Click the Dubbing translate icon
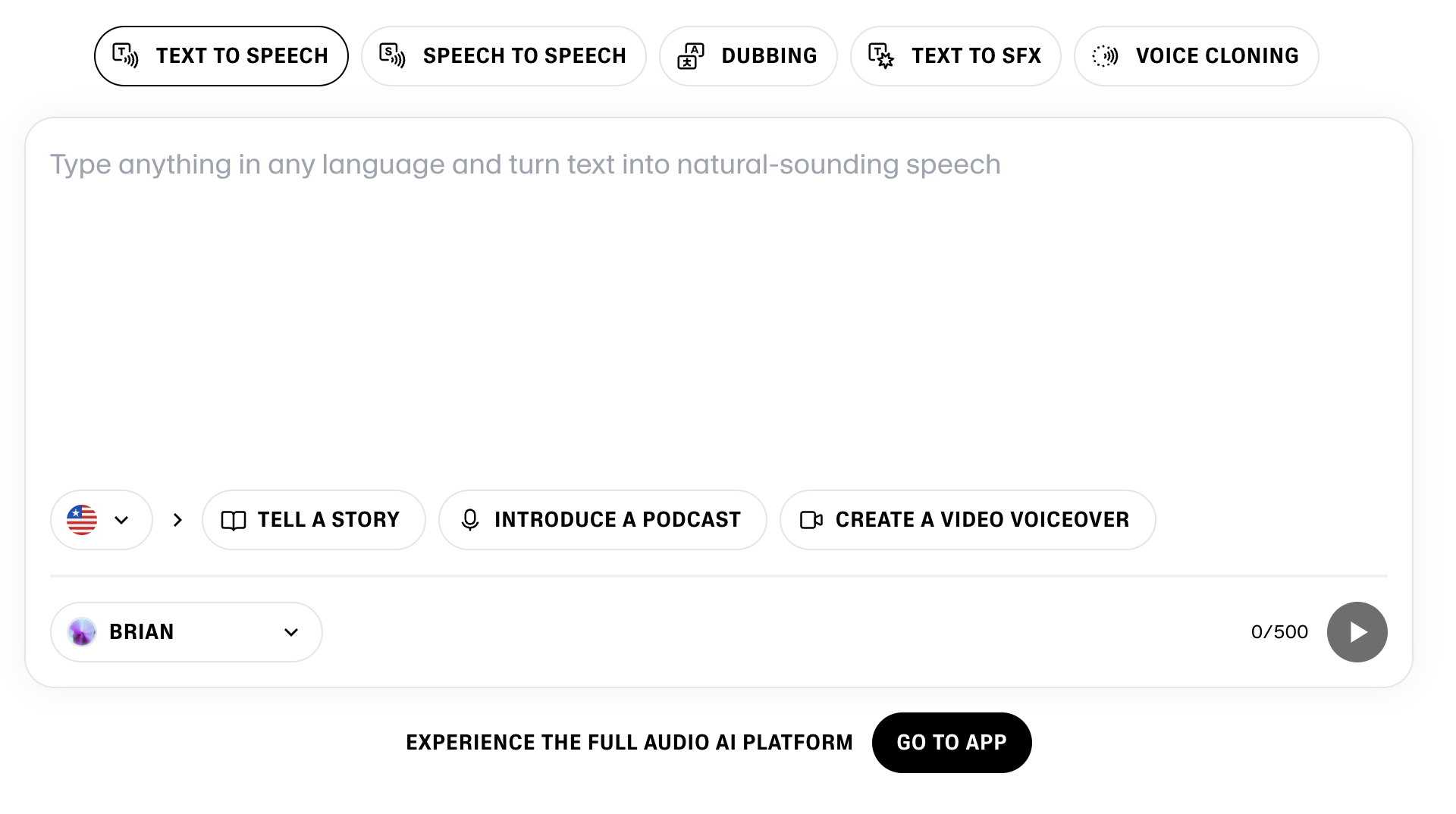The image size is (1456, 814). 691,56
